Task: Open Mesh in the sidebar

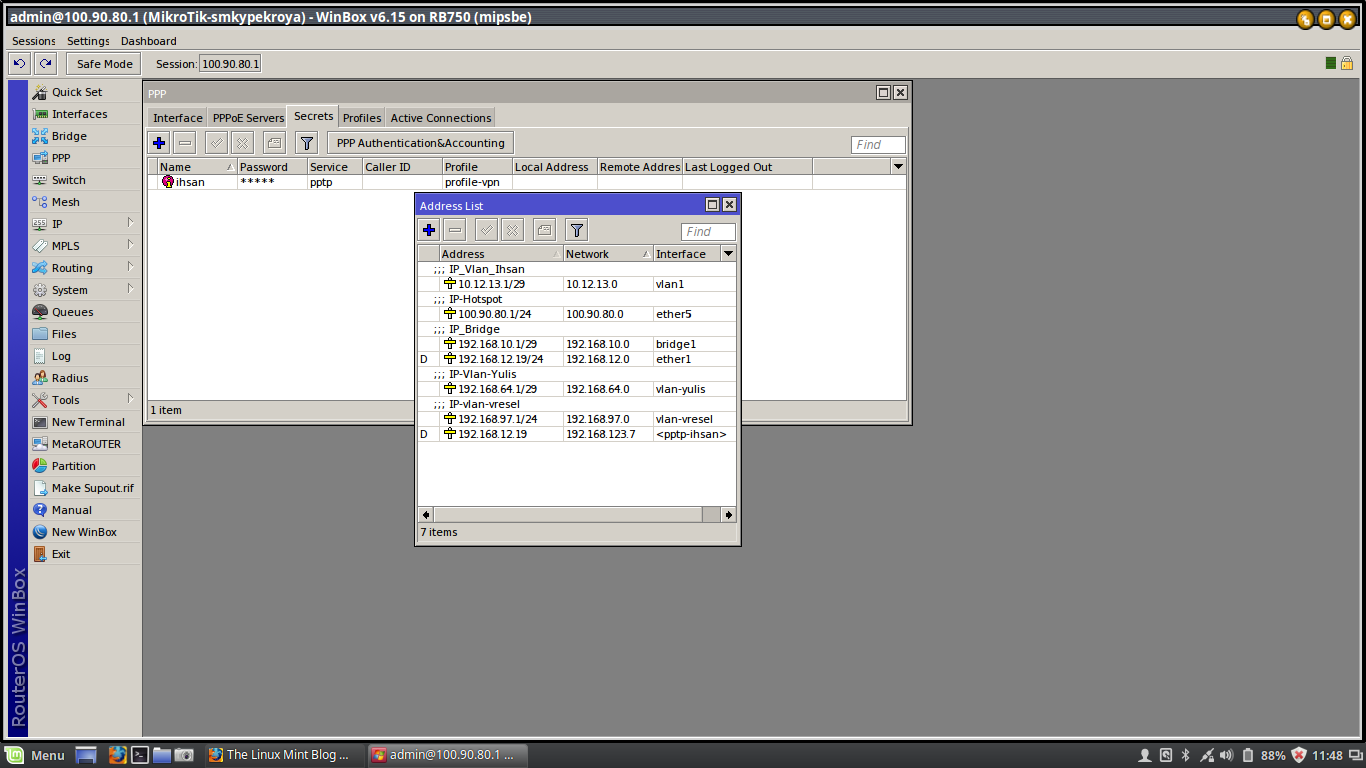Action: 84,202
